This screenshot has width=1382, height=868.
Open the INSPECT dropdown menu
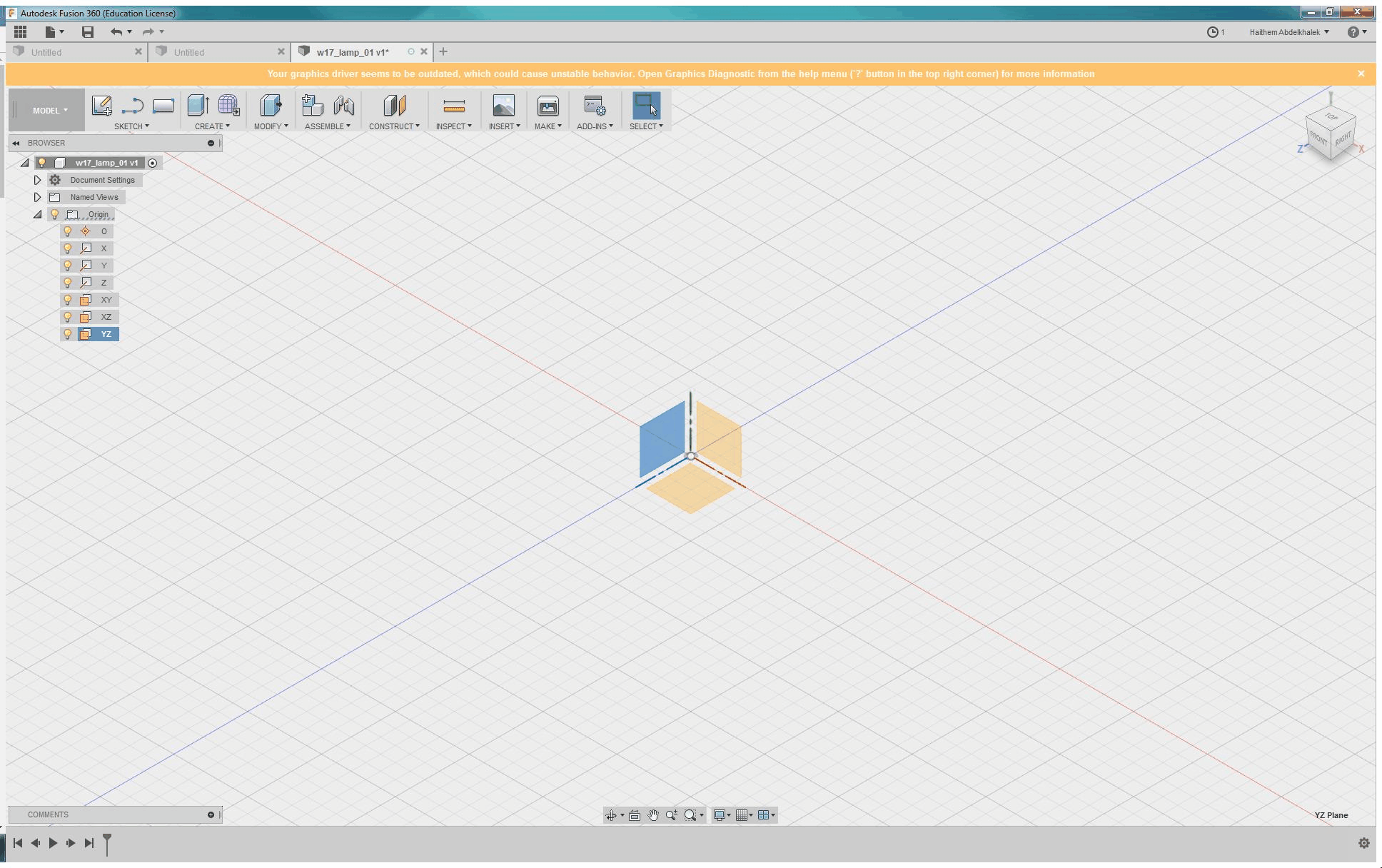click(x=453, y=126)
